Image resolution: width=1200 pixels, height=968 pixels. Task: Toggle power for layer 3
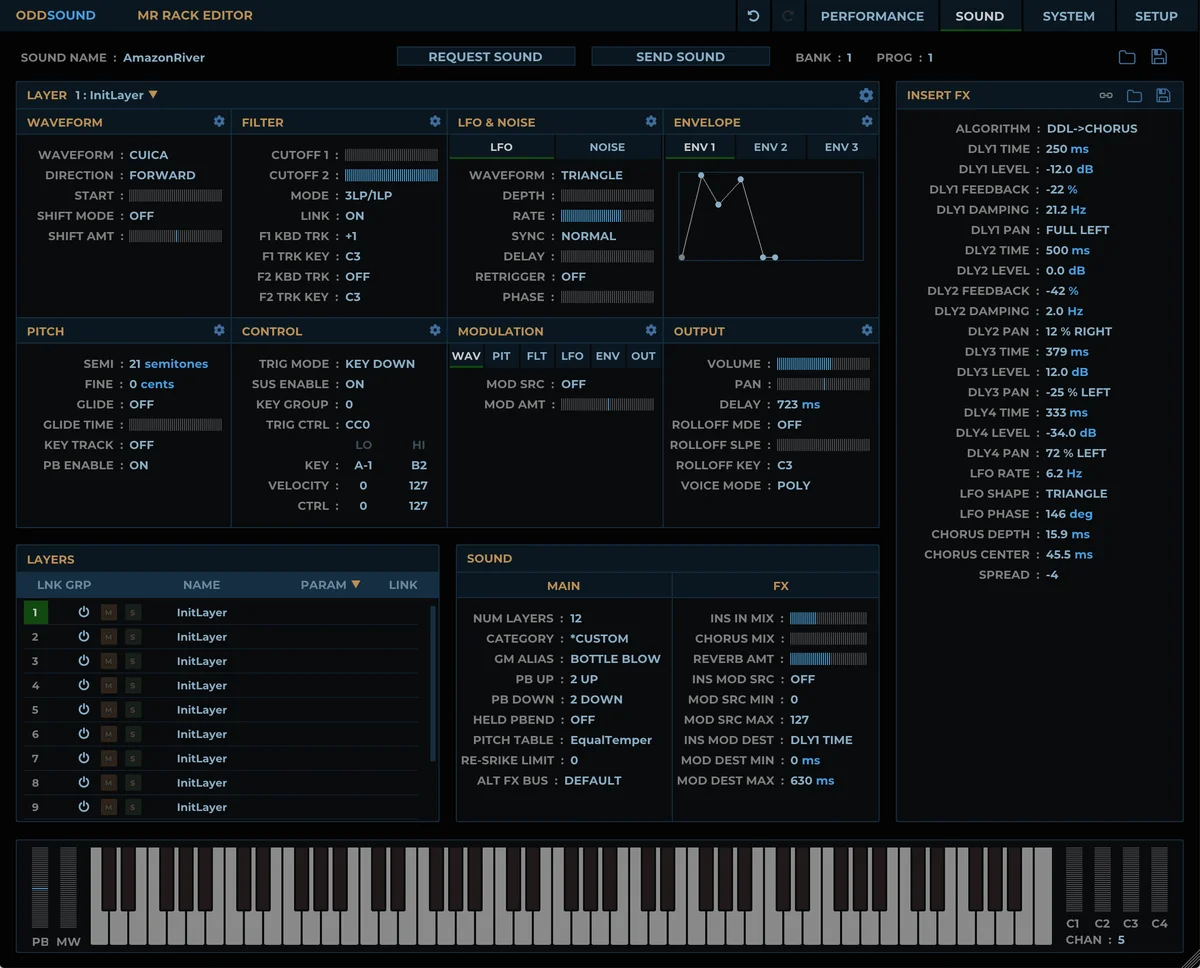click(84, 661)
